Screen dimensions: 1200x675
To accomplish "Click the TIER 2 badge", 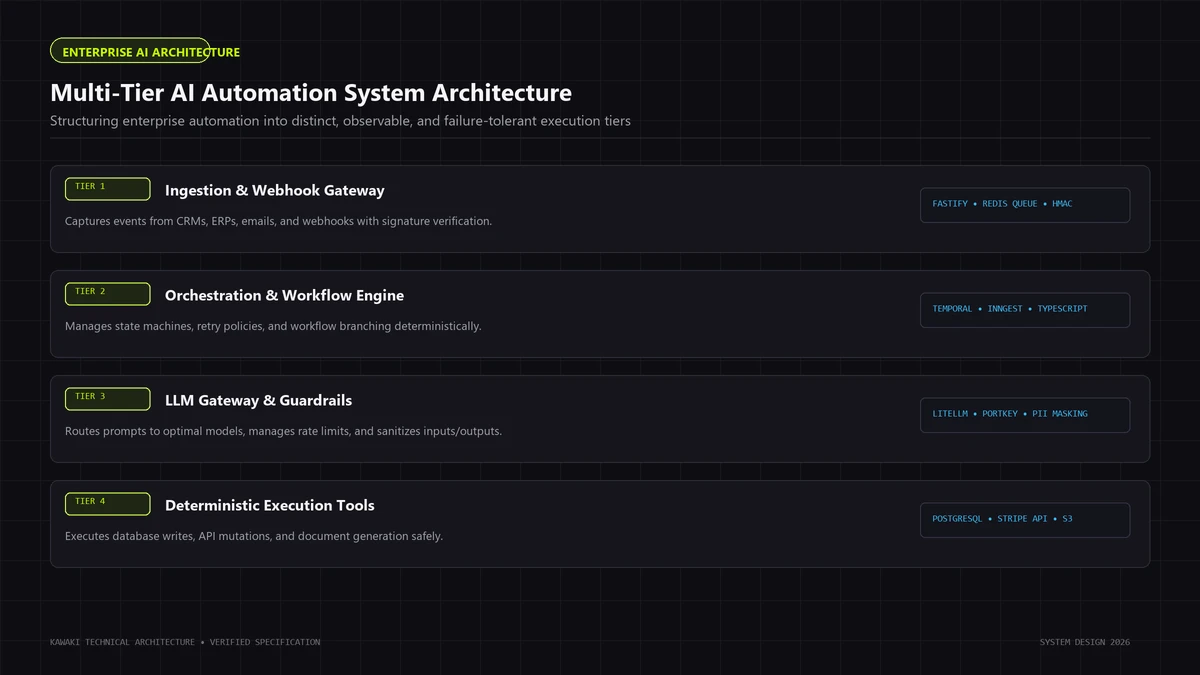I will tap(108, 294).
